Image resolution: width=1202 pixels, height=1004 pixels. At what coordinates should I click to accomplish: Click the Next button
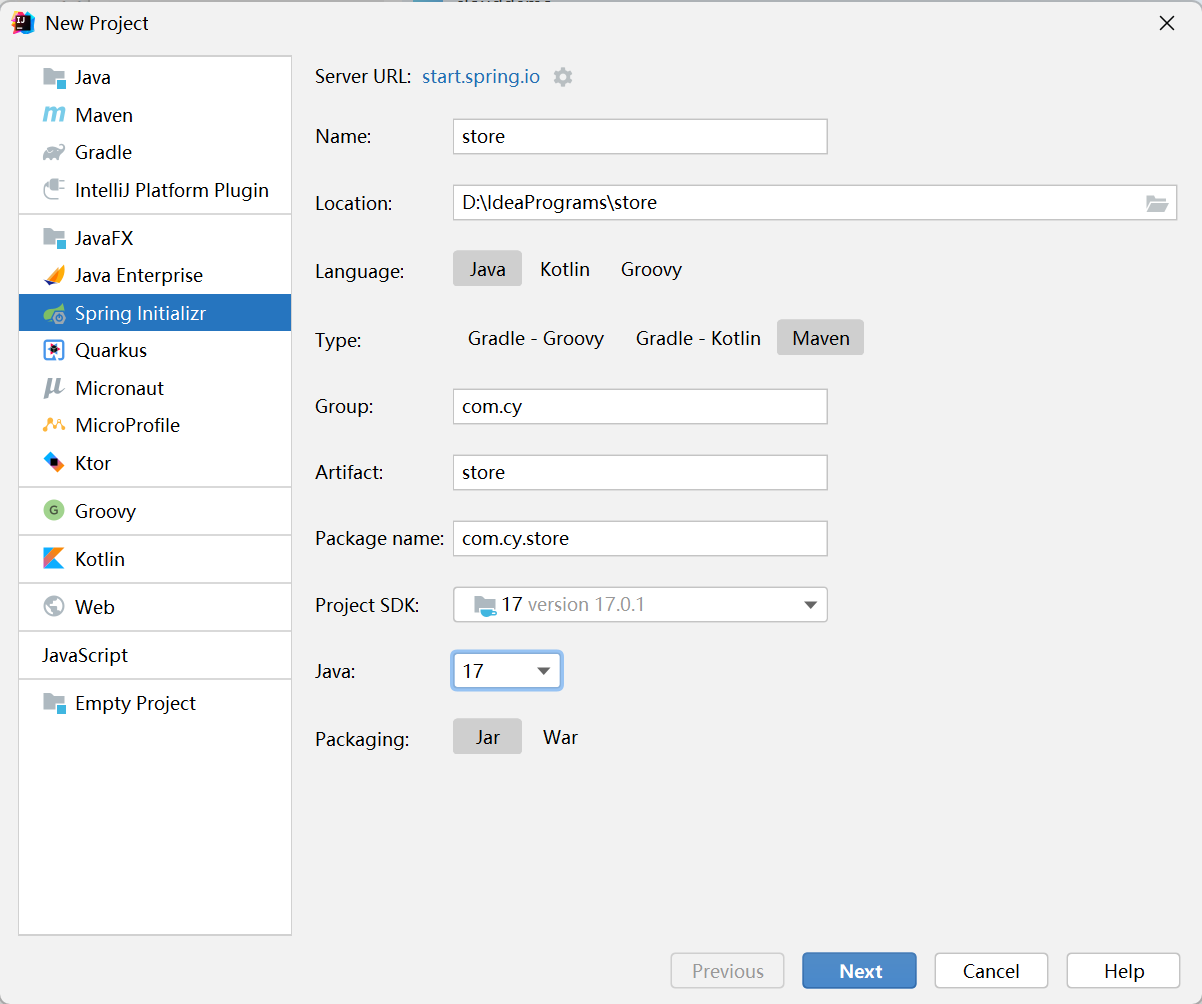pos(859,971)
